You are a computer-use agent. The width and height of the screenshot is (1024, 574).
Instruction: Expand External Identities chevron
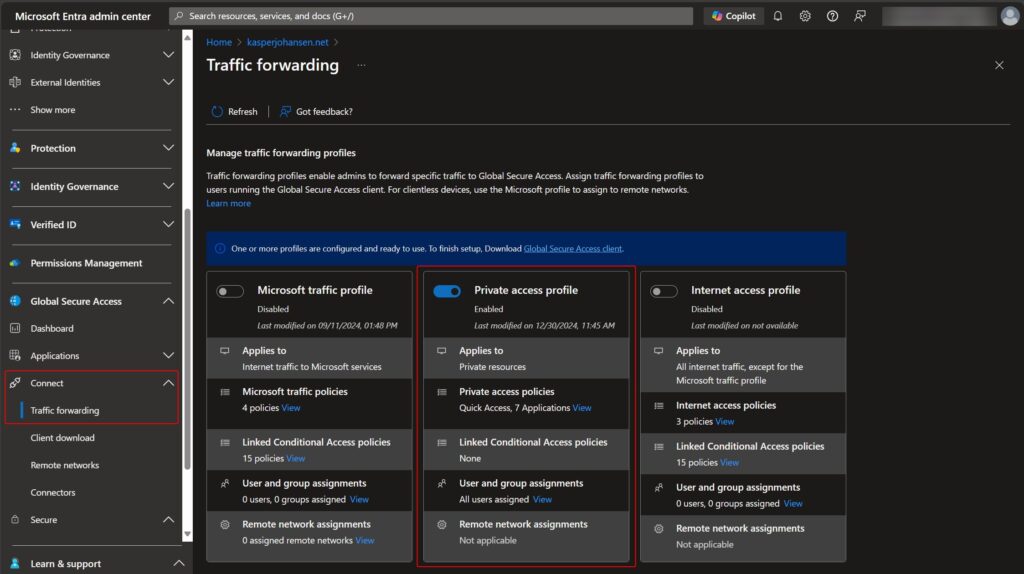point(168,82)
